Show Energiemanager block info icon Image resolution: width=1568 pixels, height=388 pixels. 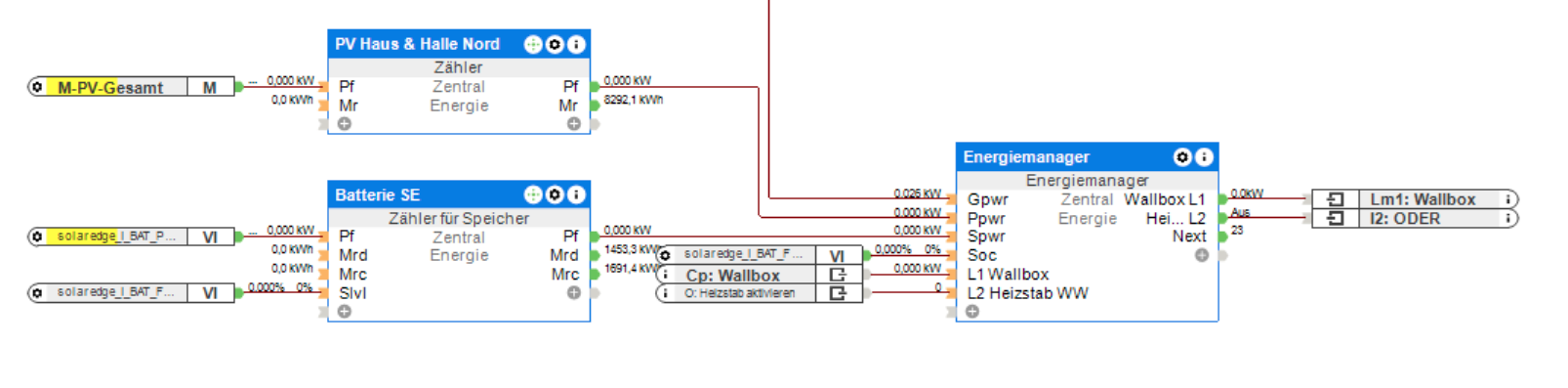[x=1205, y=157]
